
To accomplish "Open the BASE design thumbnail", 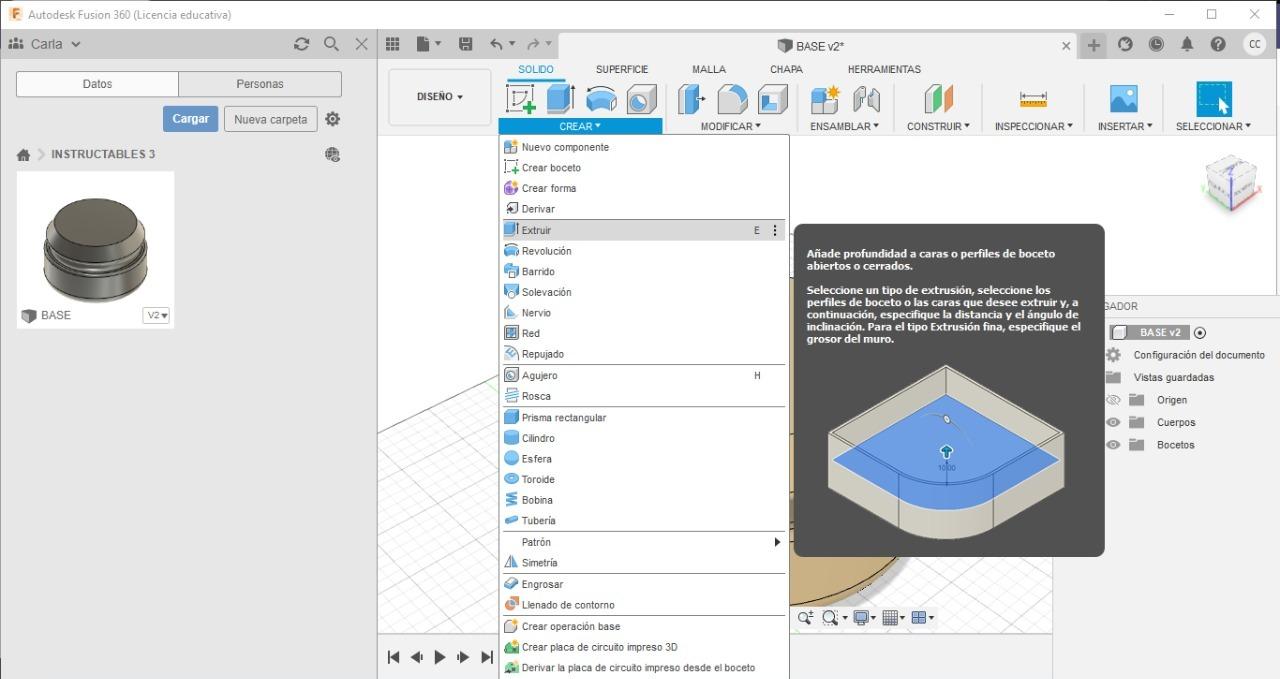I will click(x=95, y=250).
